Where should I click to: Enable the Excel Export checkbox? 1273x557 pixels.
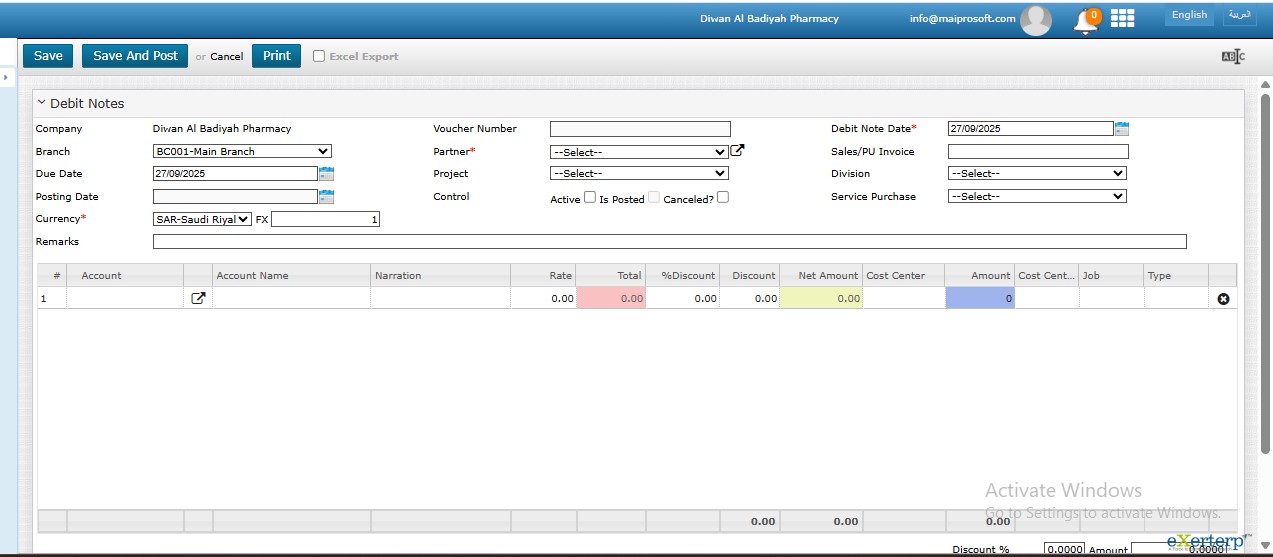pos(319,57)
